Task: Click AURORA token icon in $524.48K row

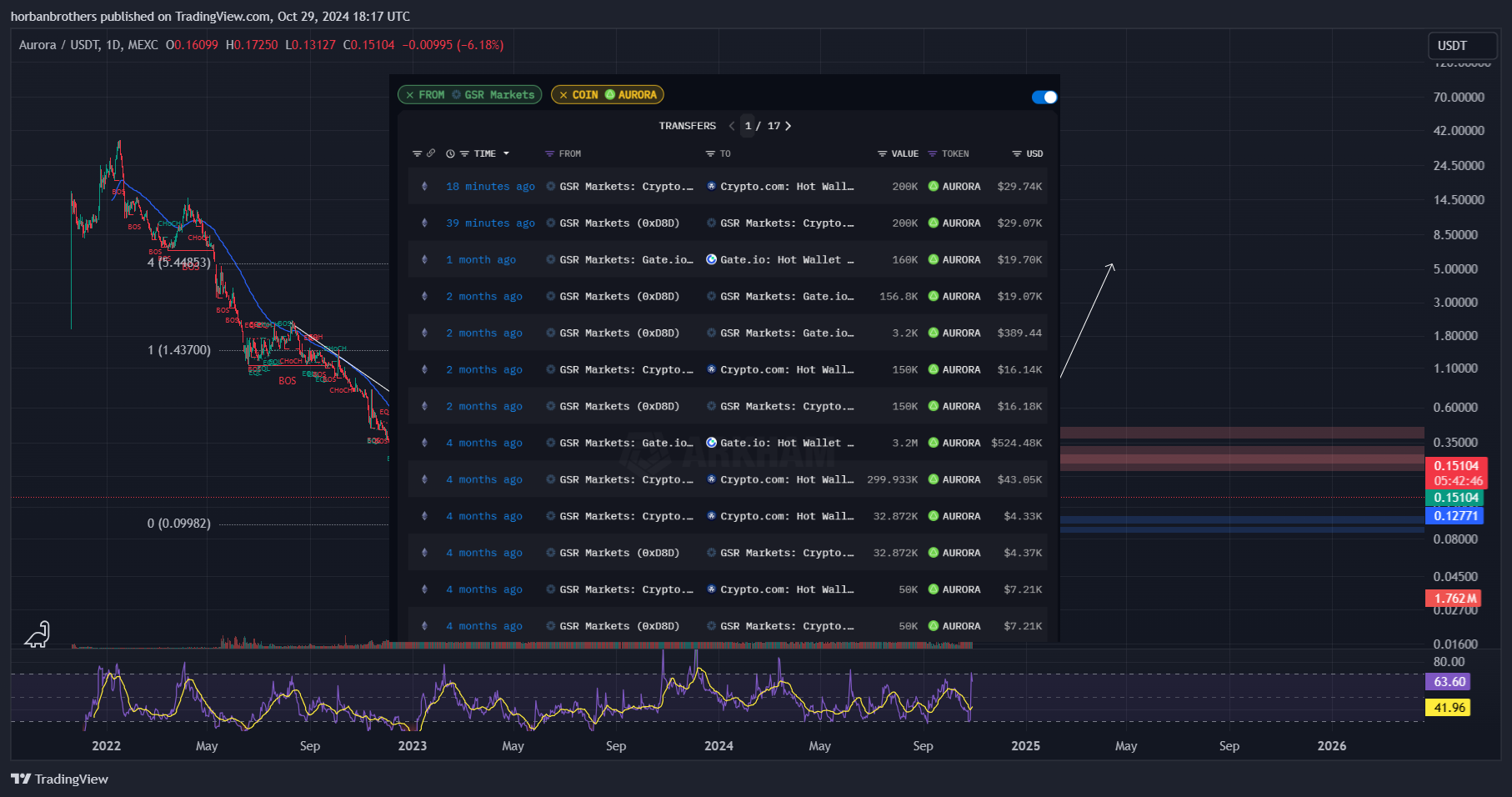Action: 934,444
